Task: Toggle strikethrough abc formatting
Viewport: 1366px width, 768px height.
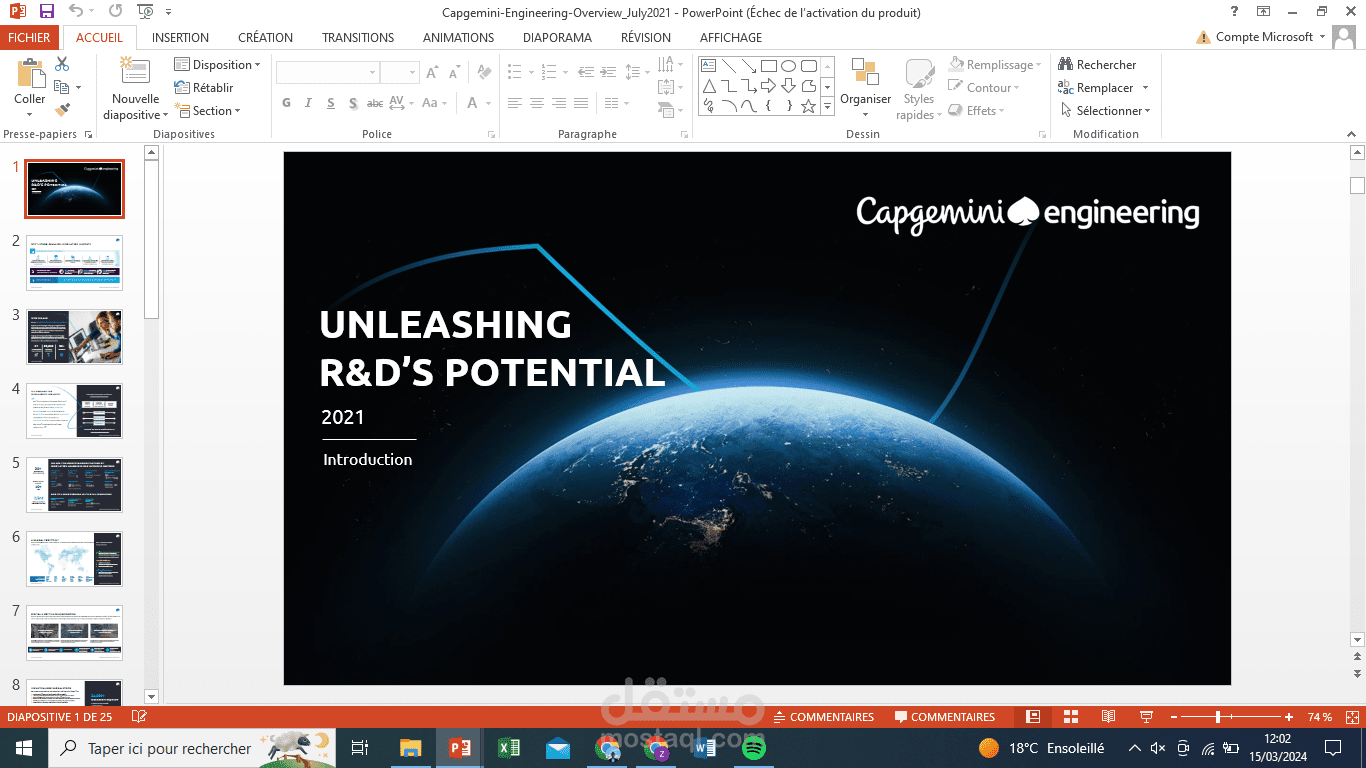Action: (375, 103)
